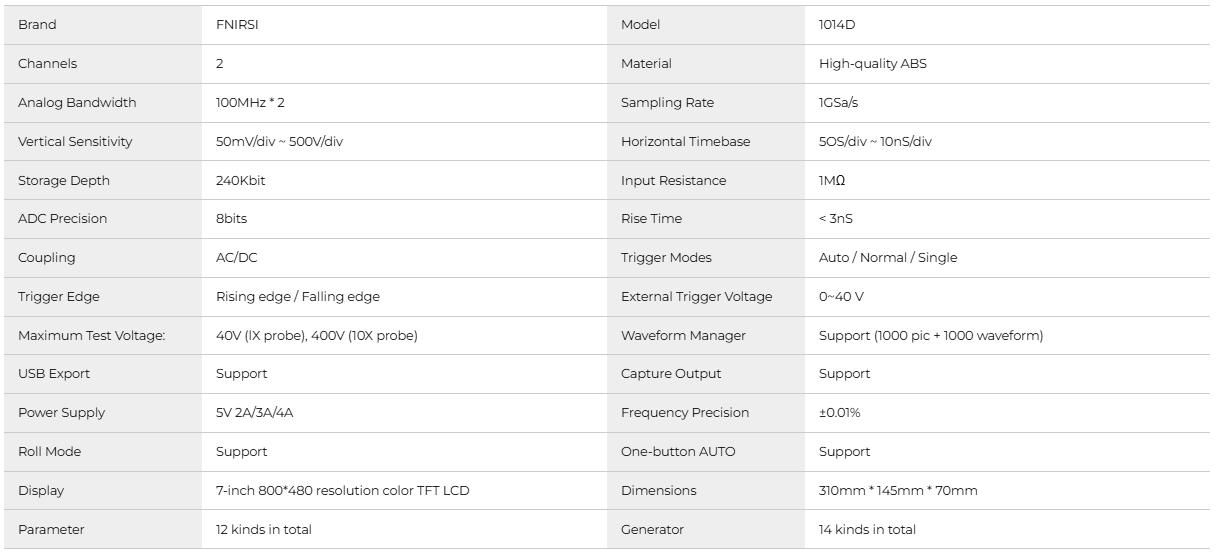Select the Vertical Sensitivity label cell
Image resolution: width=1217 pixels, height=560 pixels.
[75, 142]
